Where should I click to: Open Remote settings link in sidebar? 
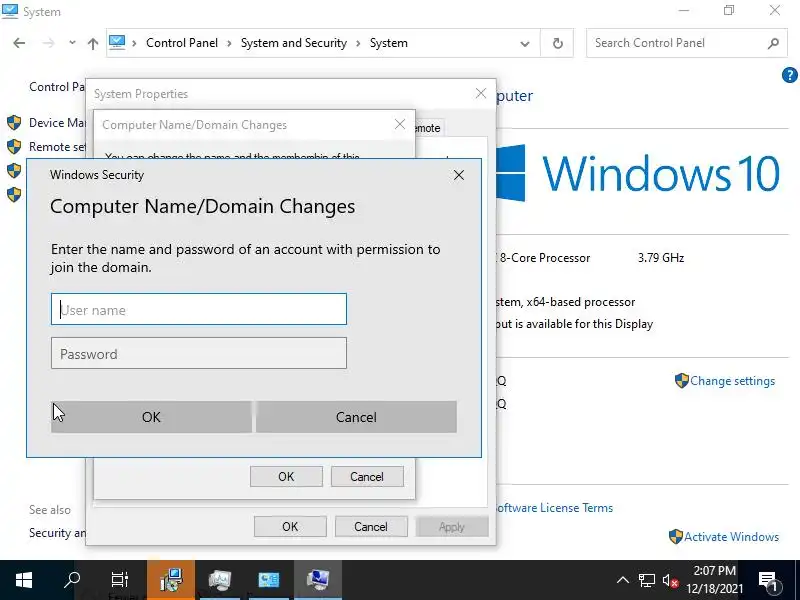pyautogui.click(x=57, y=146)
